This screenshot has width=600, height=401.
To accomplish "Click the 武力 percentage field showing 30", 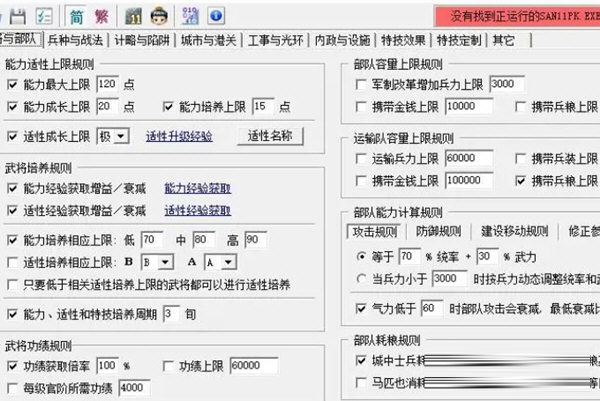I will click(488, 256).
